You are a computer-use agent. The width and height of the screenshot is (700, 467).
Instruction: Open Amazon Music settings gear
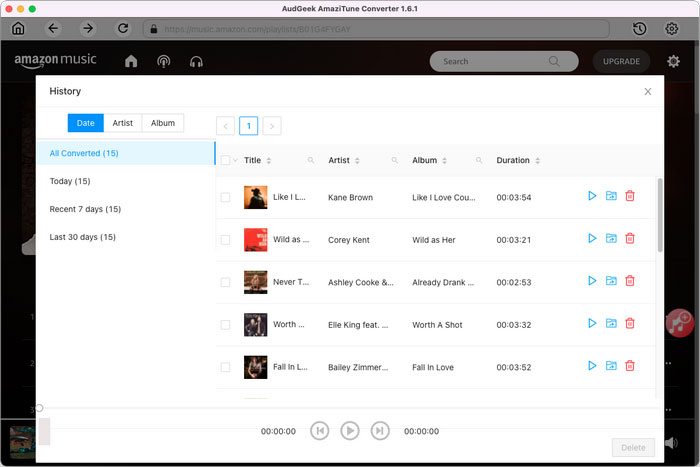click(x=673, y=61)
